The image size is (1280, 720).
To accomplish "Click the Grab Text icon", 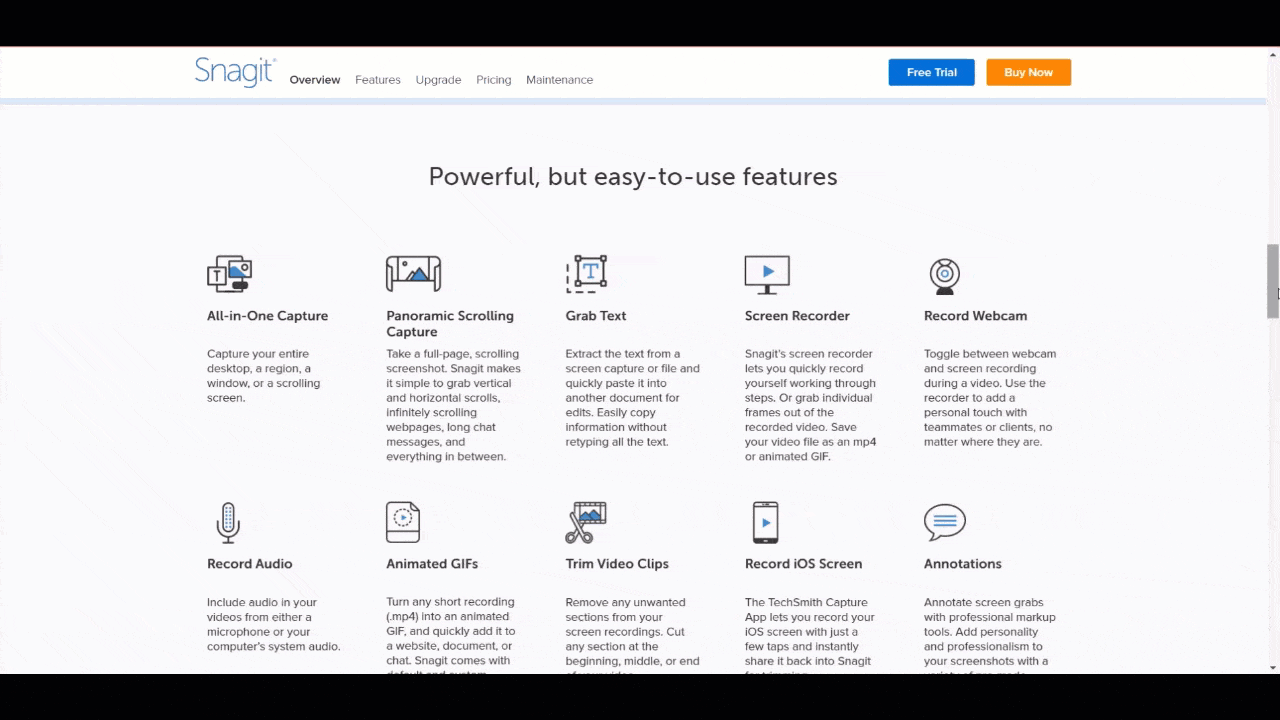I will 588,272.
